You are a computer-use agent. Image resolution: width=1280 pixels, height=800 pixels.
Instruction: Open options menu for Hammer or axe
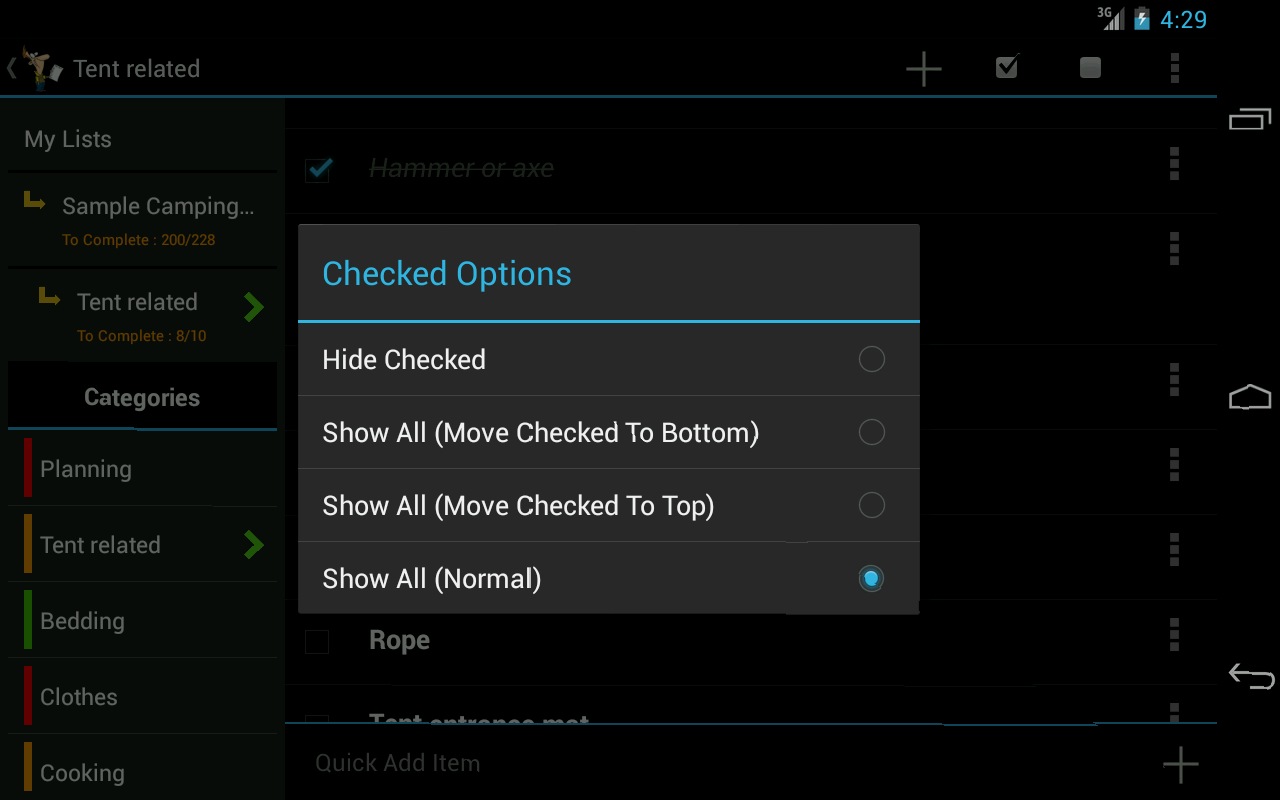[x=1174, y=164]
